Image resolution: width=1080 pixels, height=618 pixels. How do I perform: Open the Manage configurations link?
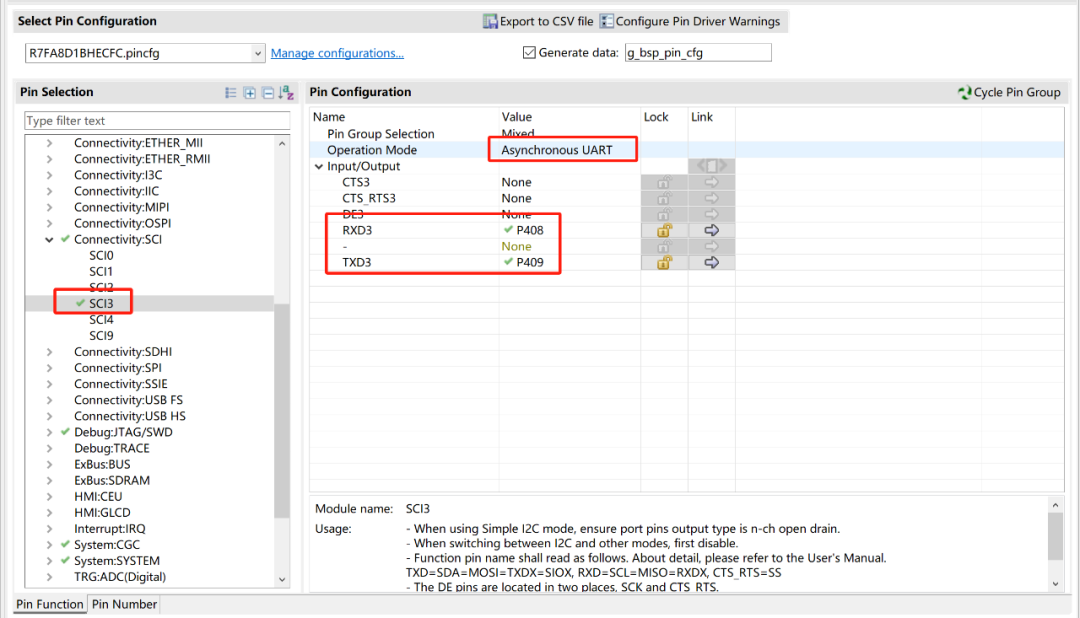point(337,53)
